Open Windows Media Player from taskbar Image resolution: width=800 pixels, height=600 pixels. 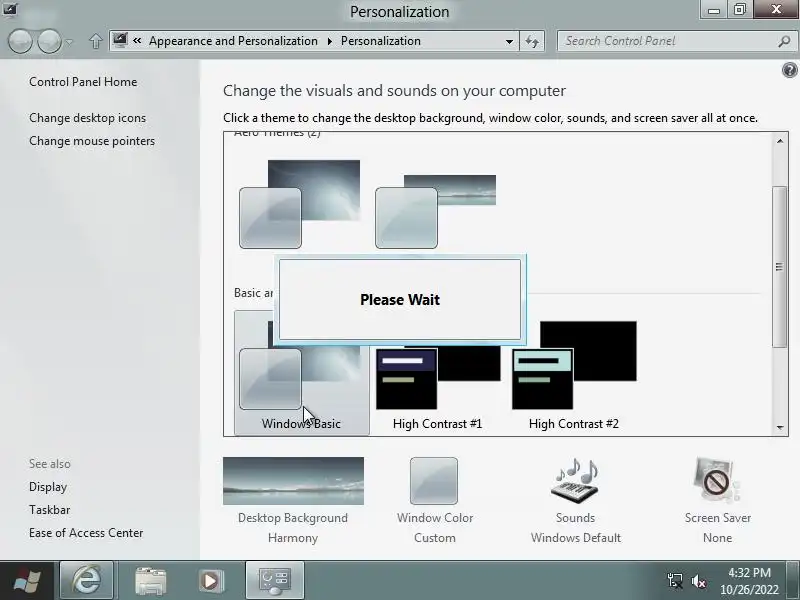[x=210, y=580]
